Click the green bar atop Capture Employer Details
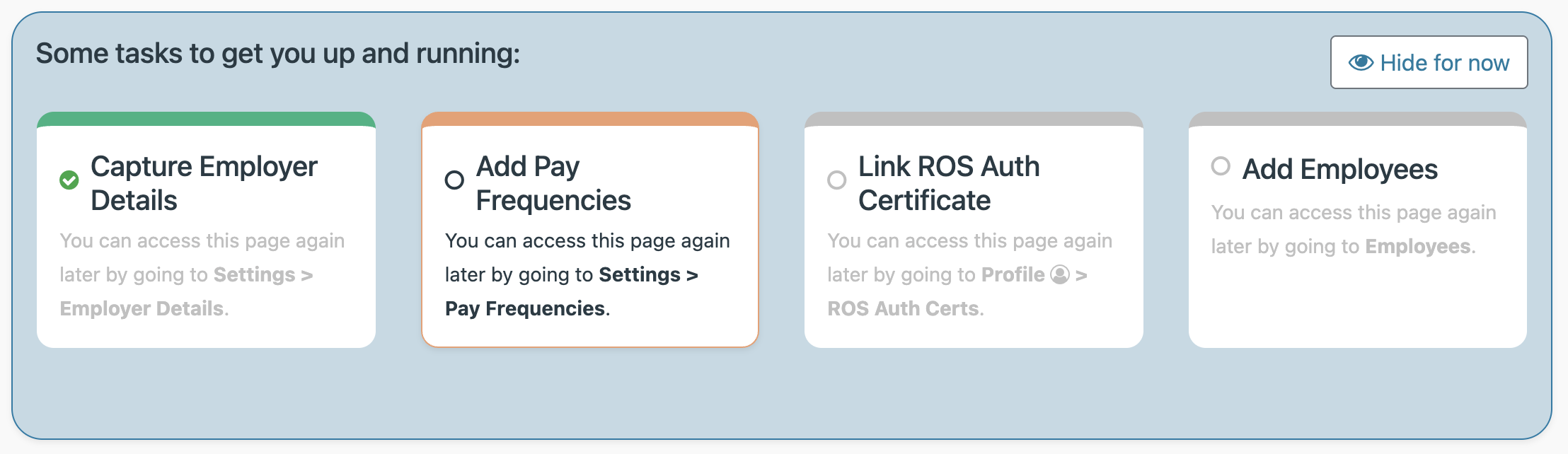Viewport: 1568px width, 454px height. point(206,118)
